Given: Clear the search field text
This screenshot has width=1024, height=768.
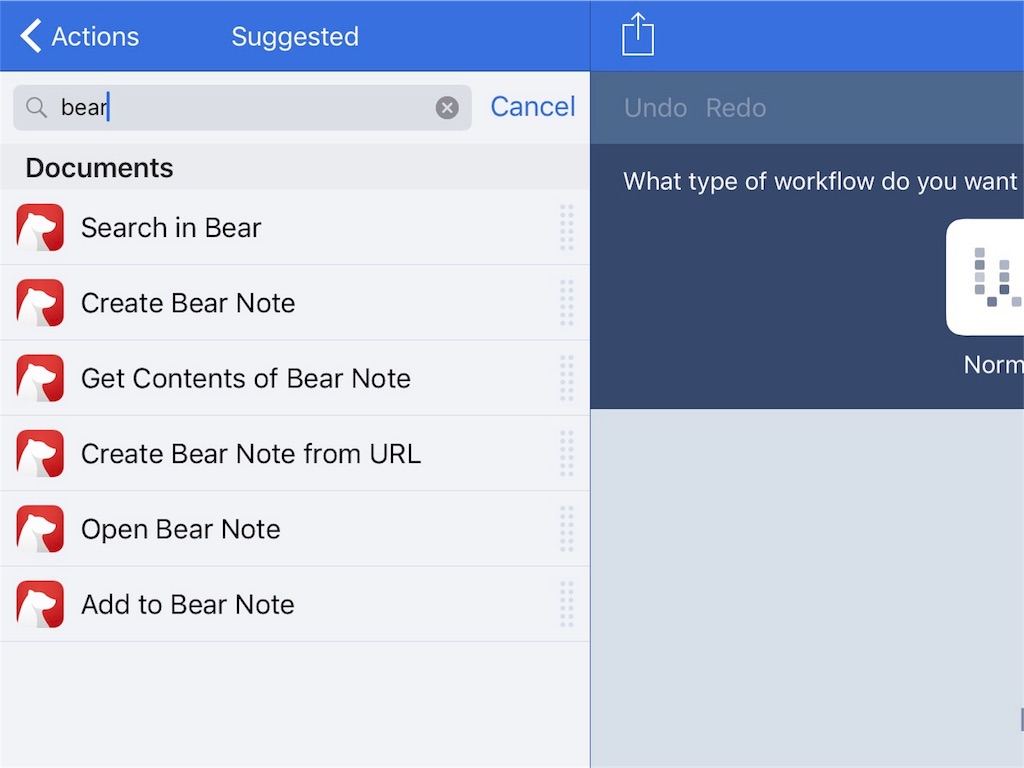Looking at the screenshot, I should (447, 108).
